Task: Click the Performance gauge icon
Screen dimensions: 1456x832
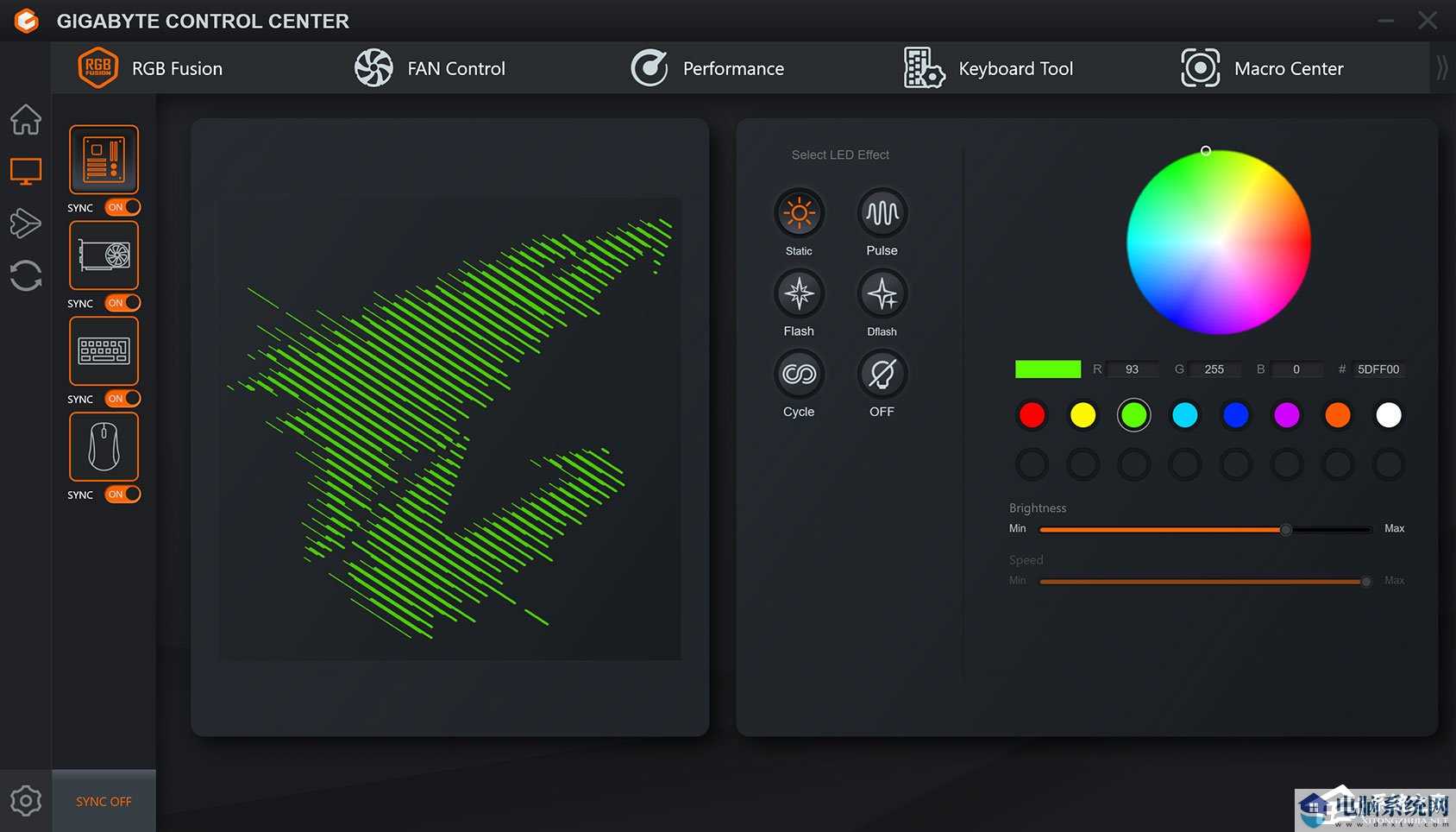Action: click(650, 68)
